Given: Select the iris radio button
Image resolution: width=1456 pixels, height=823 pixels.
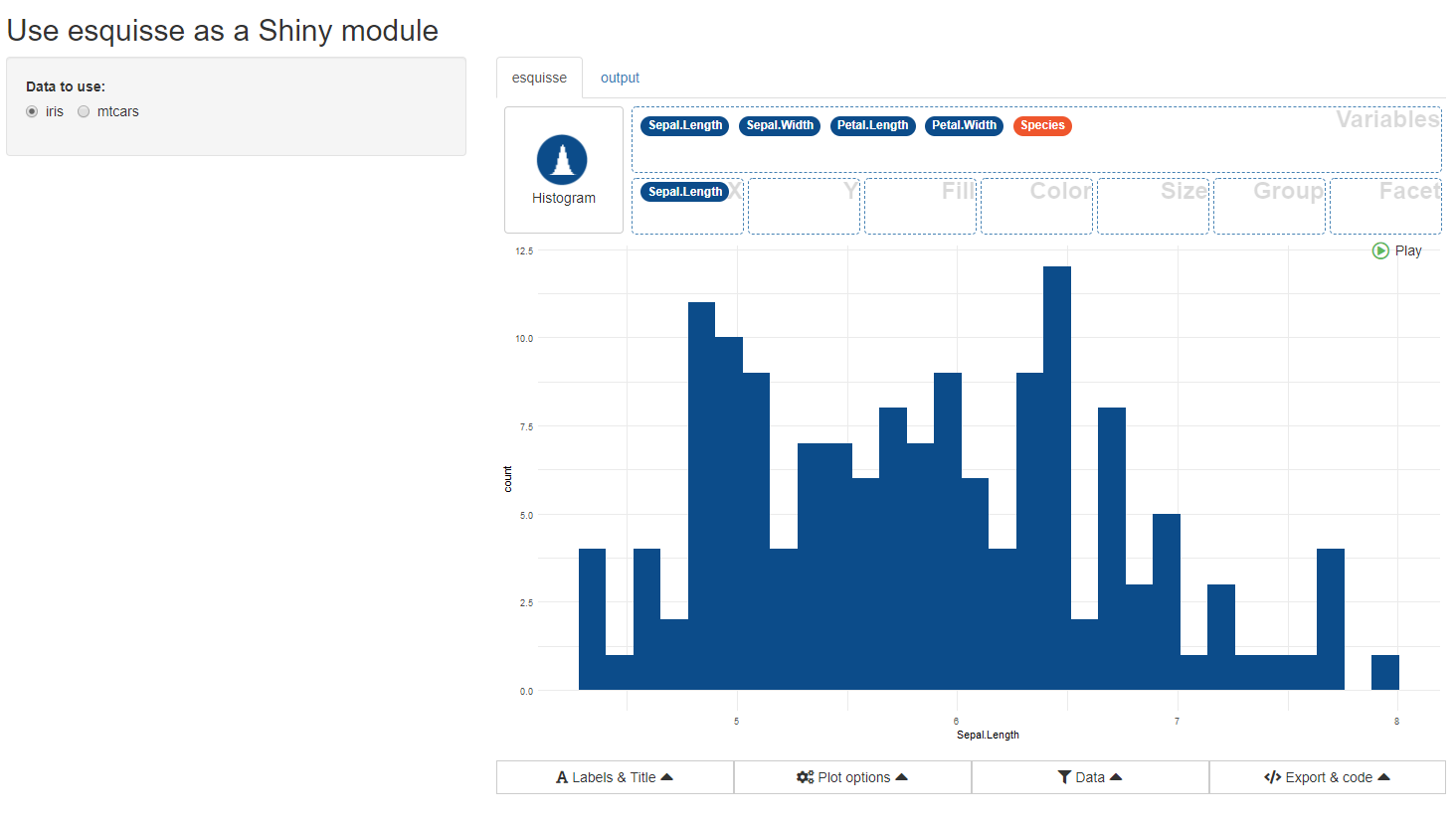Looking at the screenshot, I should coord(32,111).
